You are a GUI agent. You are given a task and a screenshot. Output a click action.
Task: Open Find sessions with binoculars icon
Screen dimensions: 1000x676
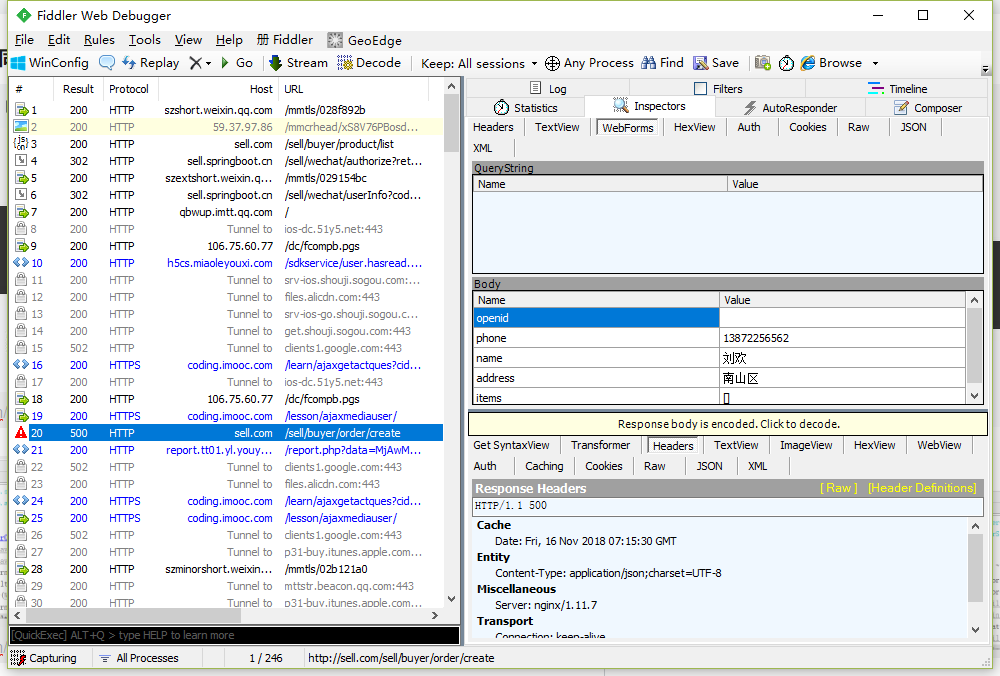click(662, 63)
